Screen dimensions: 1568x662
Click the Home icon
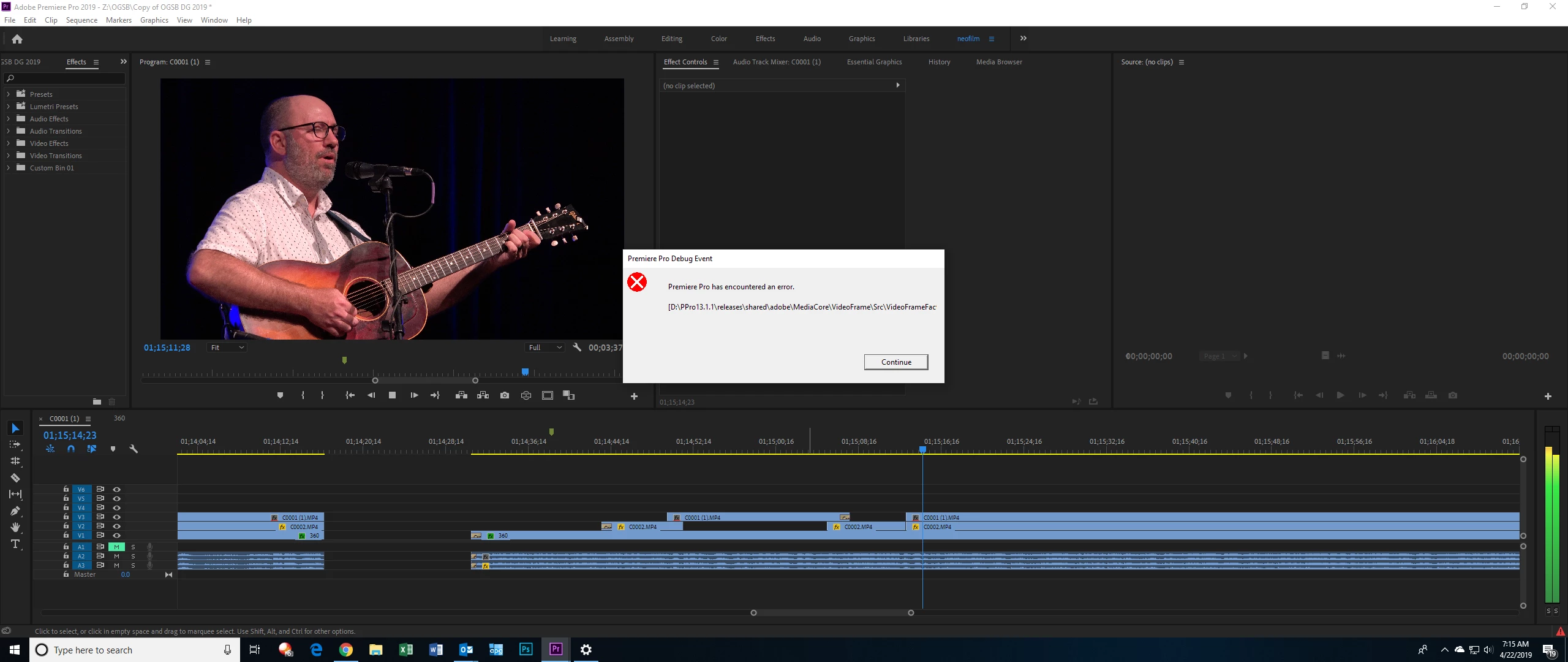pyautogui.click(x=17, y=39)
